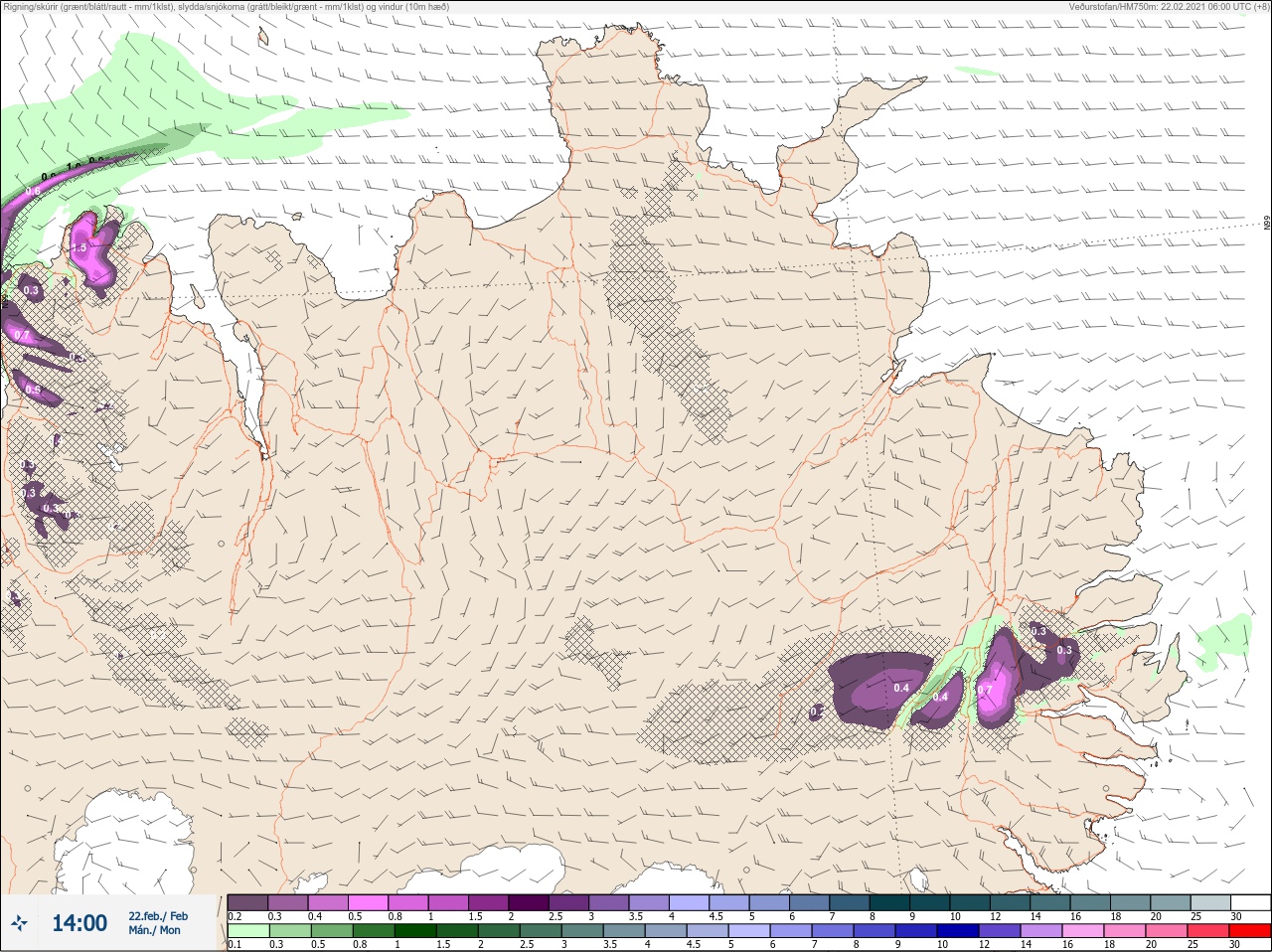Click the weather office logo icon beside 14:00
Screen dimensions: 1272x952
point(19,923)
